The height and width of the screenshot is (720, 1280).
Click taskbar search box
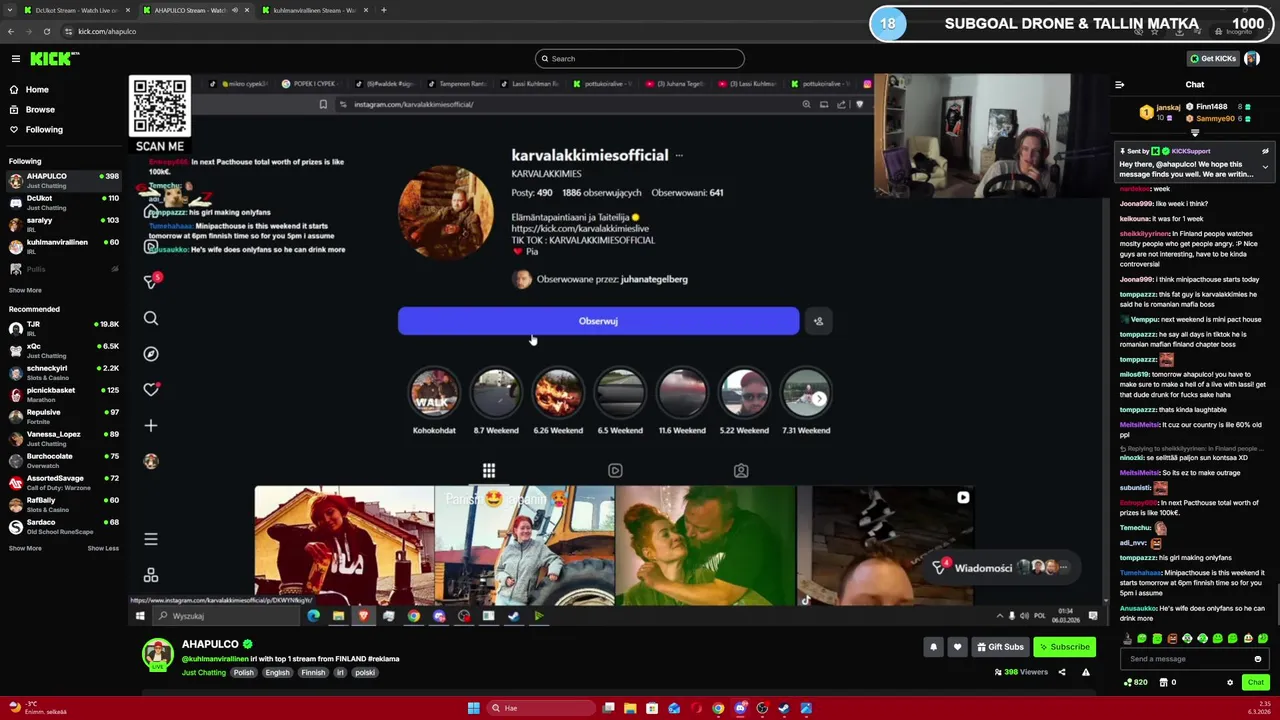tap(540, 708)
